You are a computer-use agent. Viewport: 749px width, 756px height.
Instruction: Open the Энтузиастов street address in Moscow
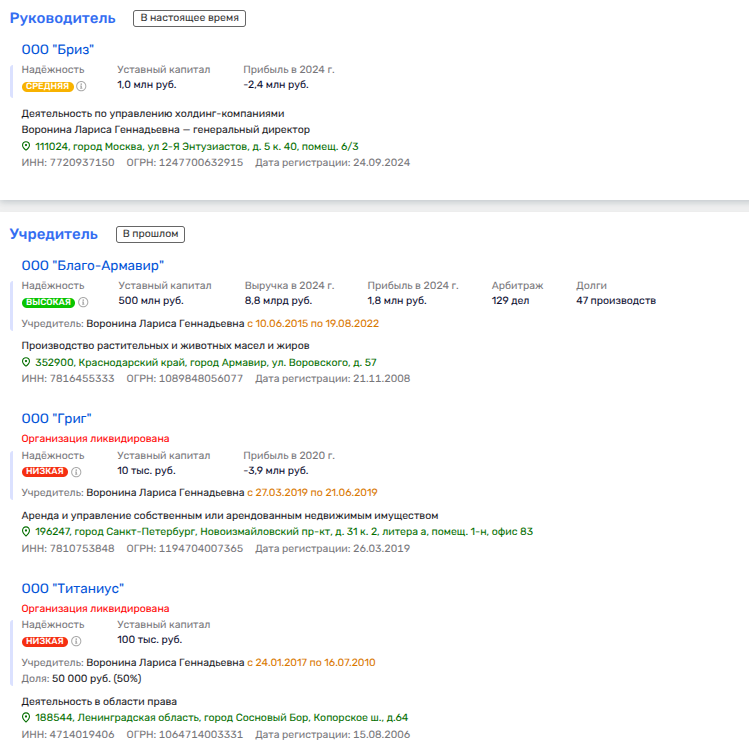pyautogui.click(x=197, y=146)
